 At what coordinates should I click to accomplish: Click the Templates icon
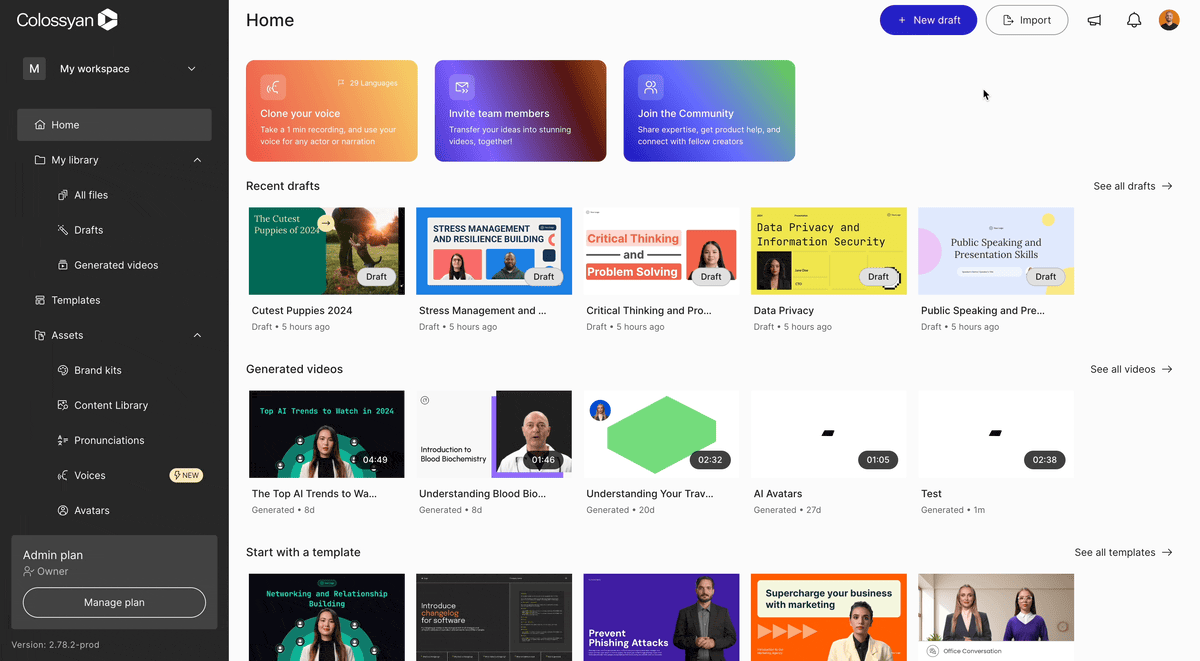click(x=40, y=300)
